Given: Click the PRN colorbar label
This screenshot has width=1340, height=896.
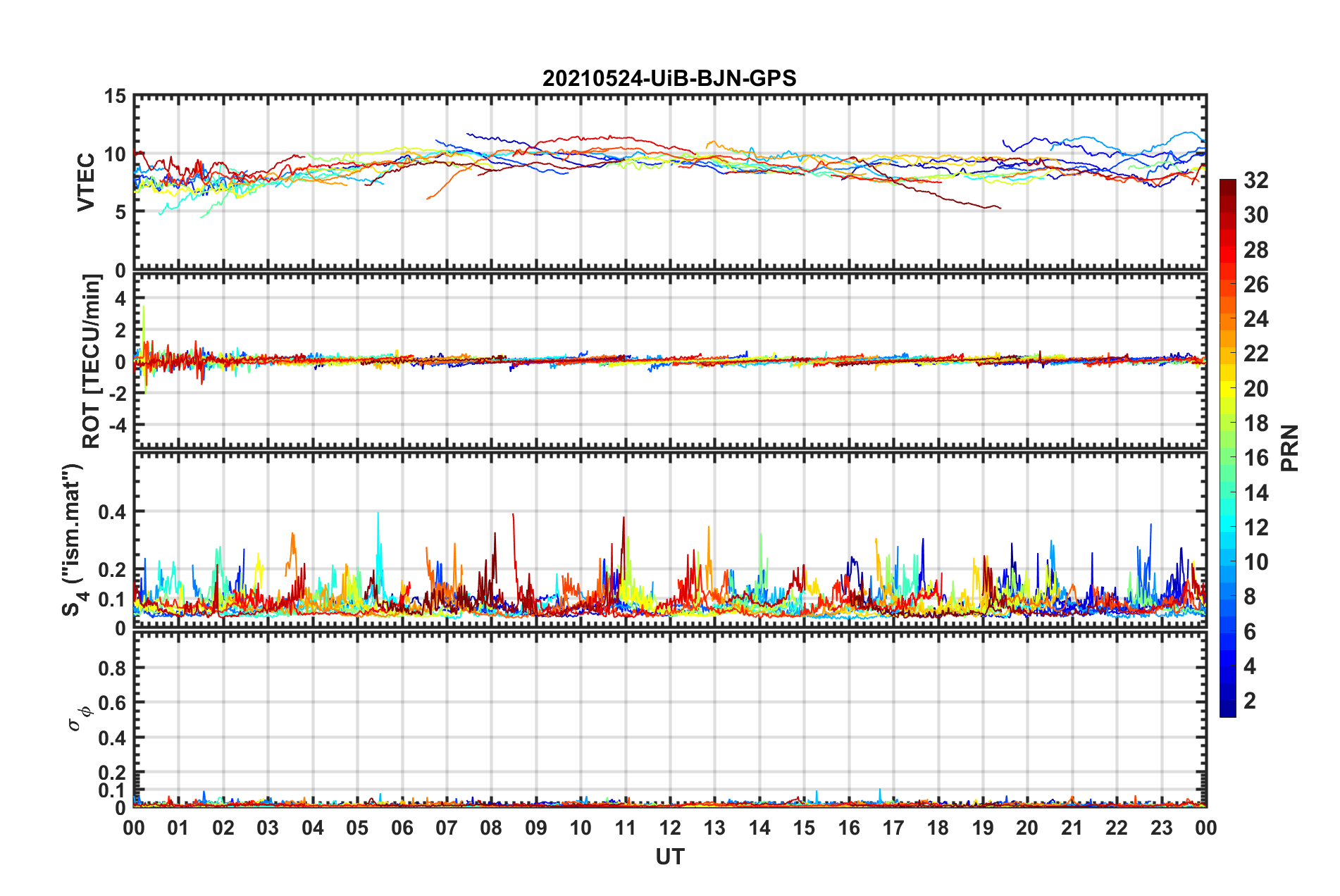Looking at the screenshot, I should [1290, 448].
